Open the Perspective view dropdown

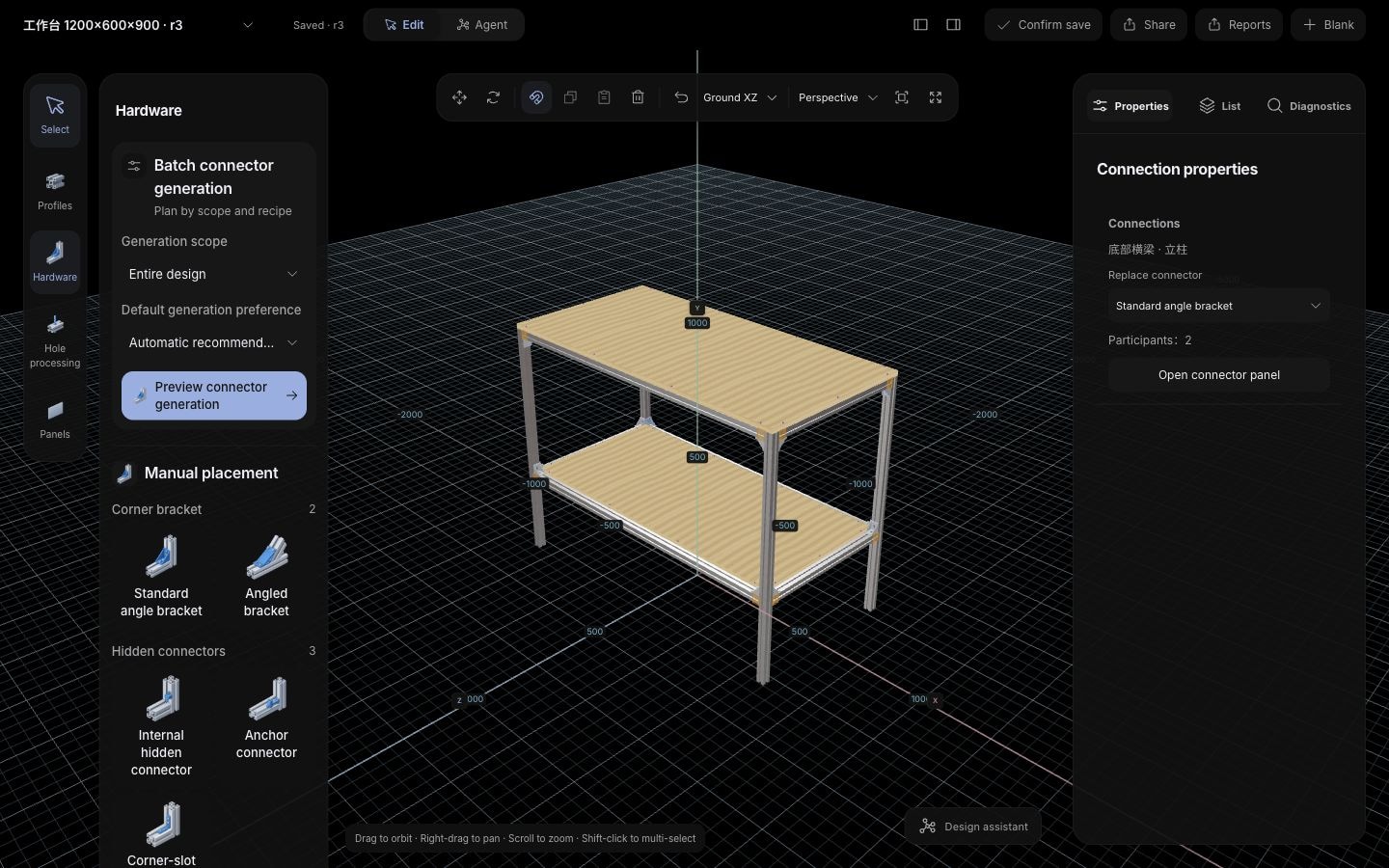tap(837, 97)
